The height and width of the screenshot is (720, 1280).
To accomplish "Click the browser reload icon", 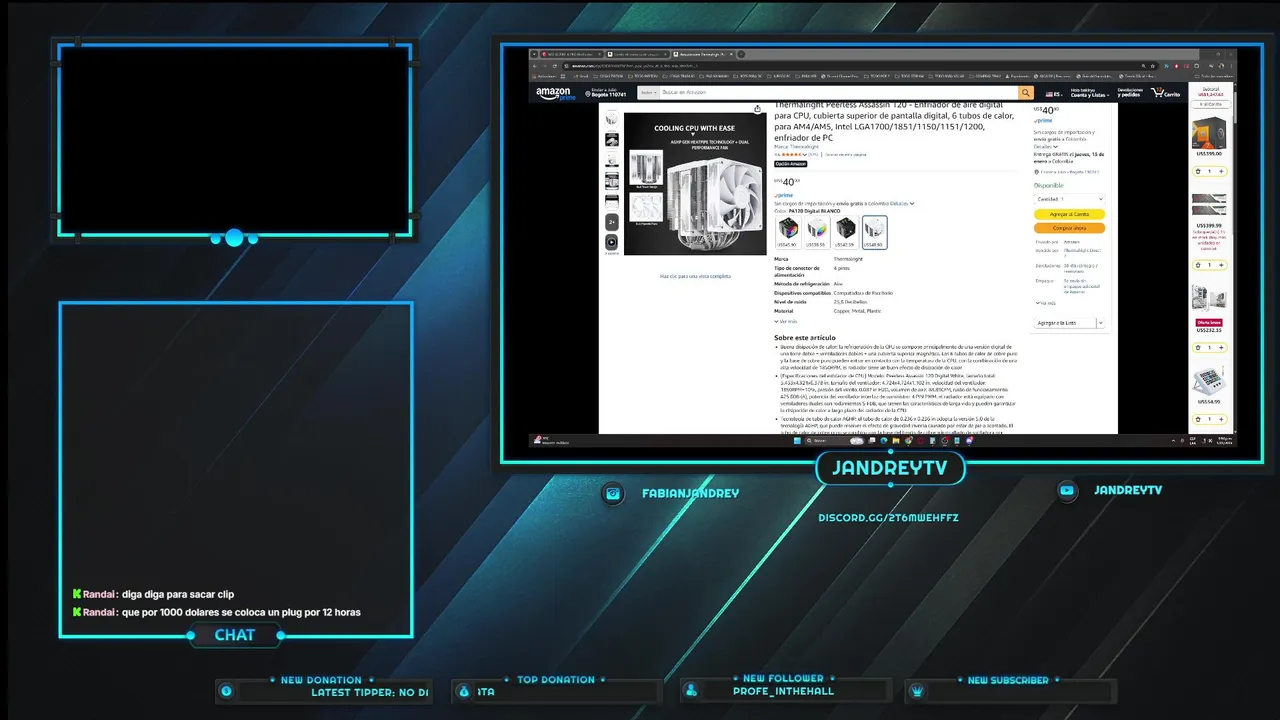I will coord(555,66).
